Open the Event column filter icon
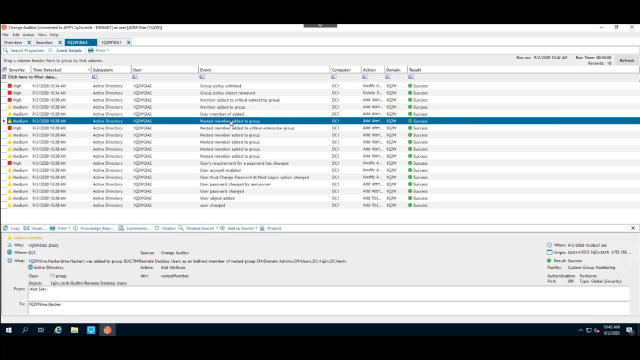The height and width of the screenshot is (360, 640). tap(202, 77)
